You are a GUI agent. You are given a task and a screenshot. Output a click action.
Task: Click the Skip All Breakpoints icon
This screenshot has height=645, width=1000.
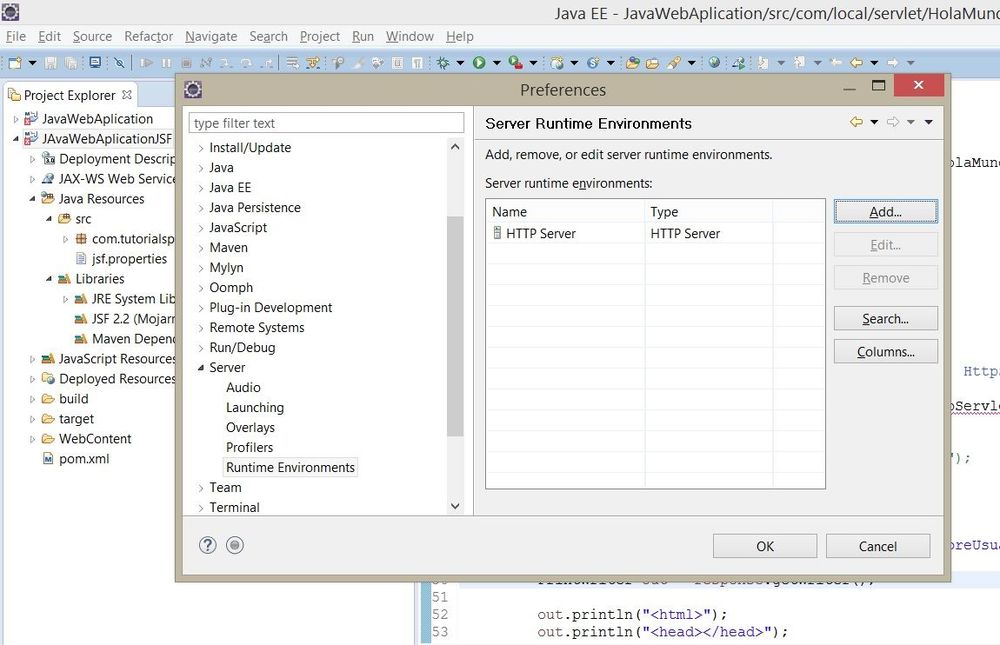click(119, 62)
